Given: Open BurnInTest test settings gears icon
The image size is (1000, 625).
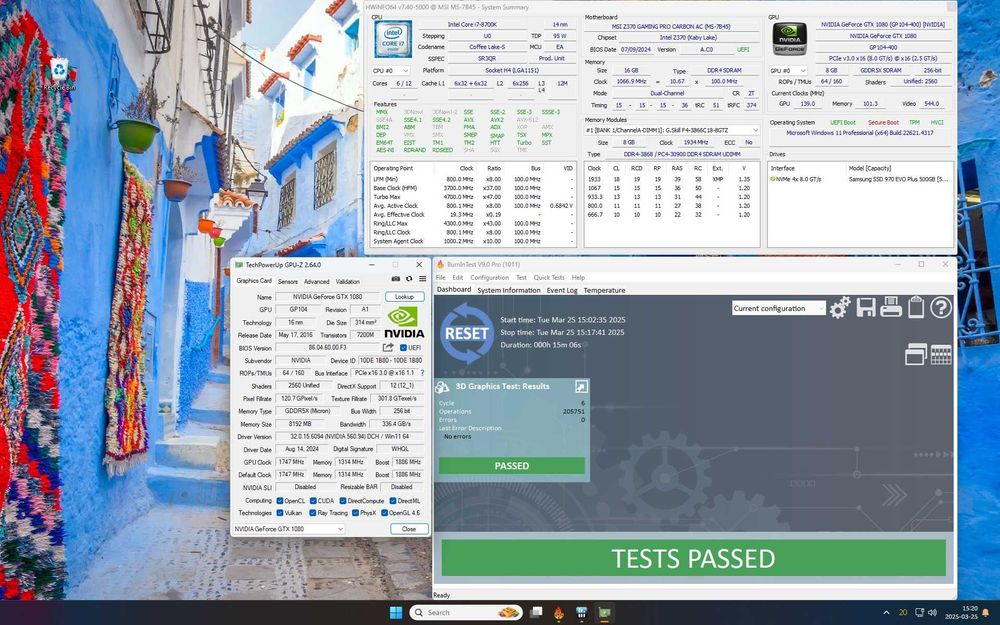Looking at the screenshot, I should tap(840, 307).
